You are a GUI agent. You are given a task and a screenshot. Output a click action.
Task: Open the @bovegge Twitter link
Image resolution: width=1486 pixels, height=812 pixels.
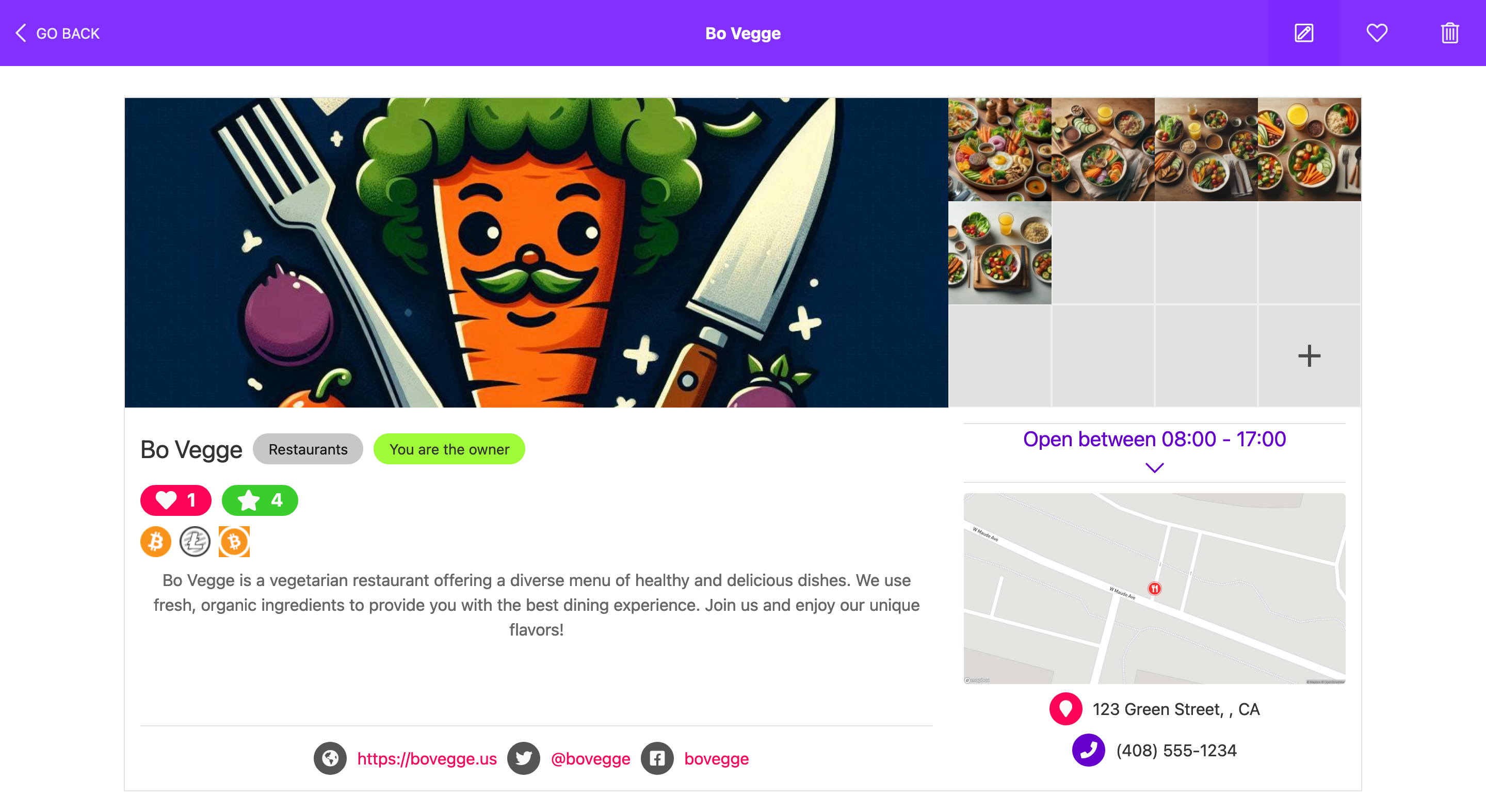point(590,758)
